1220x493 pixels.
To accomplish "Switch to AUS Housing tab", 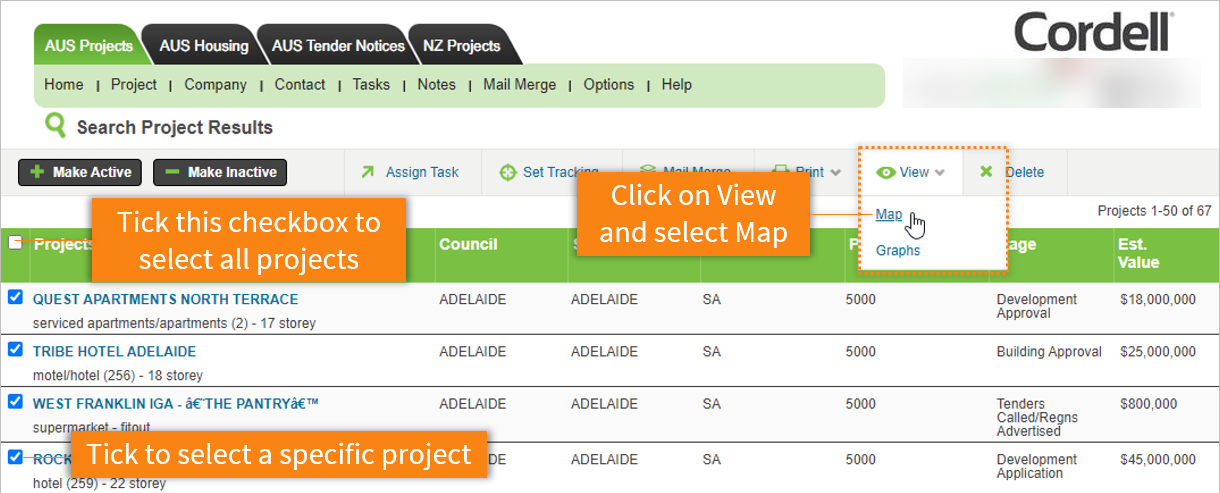I will pyautogui.click(x=204, y=46).
